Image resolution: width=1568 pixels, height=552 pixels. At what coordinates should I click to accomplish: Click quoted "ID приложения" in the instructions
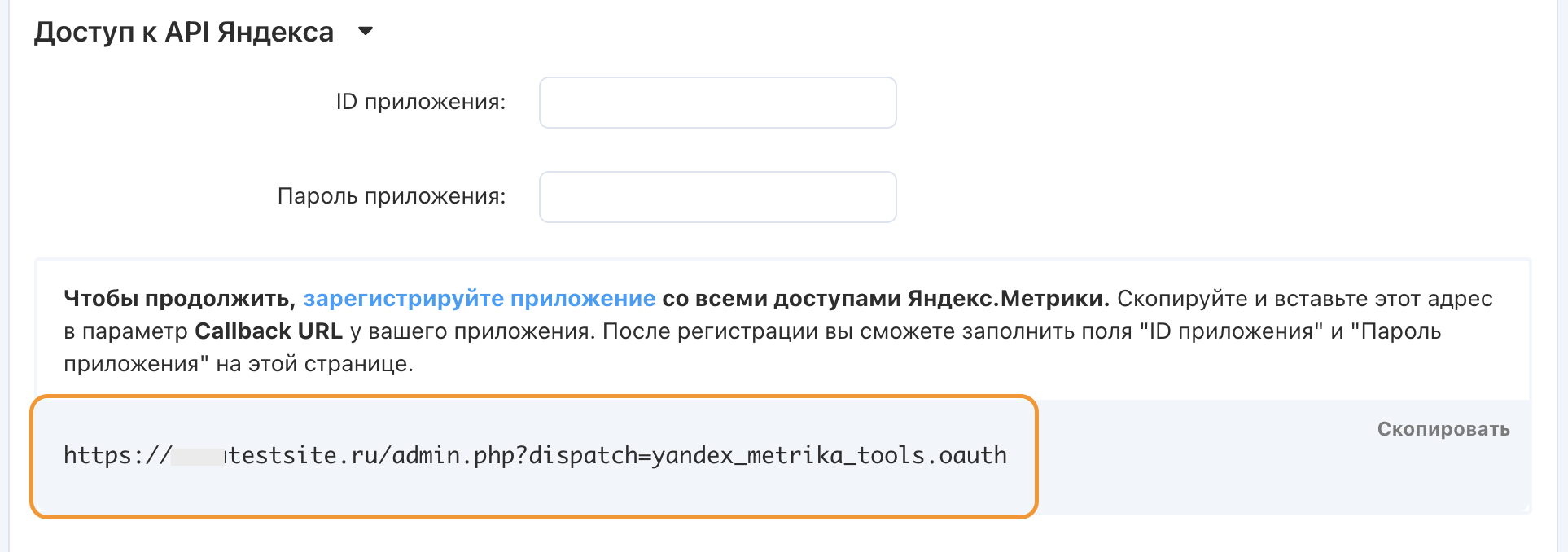(x=1231, y=331)
